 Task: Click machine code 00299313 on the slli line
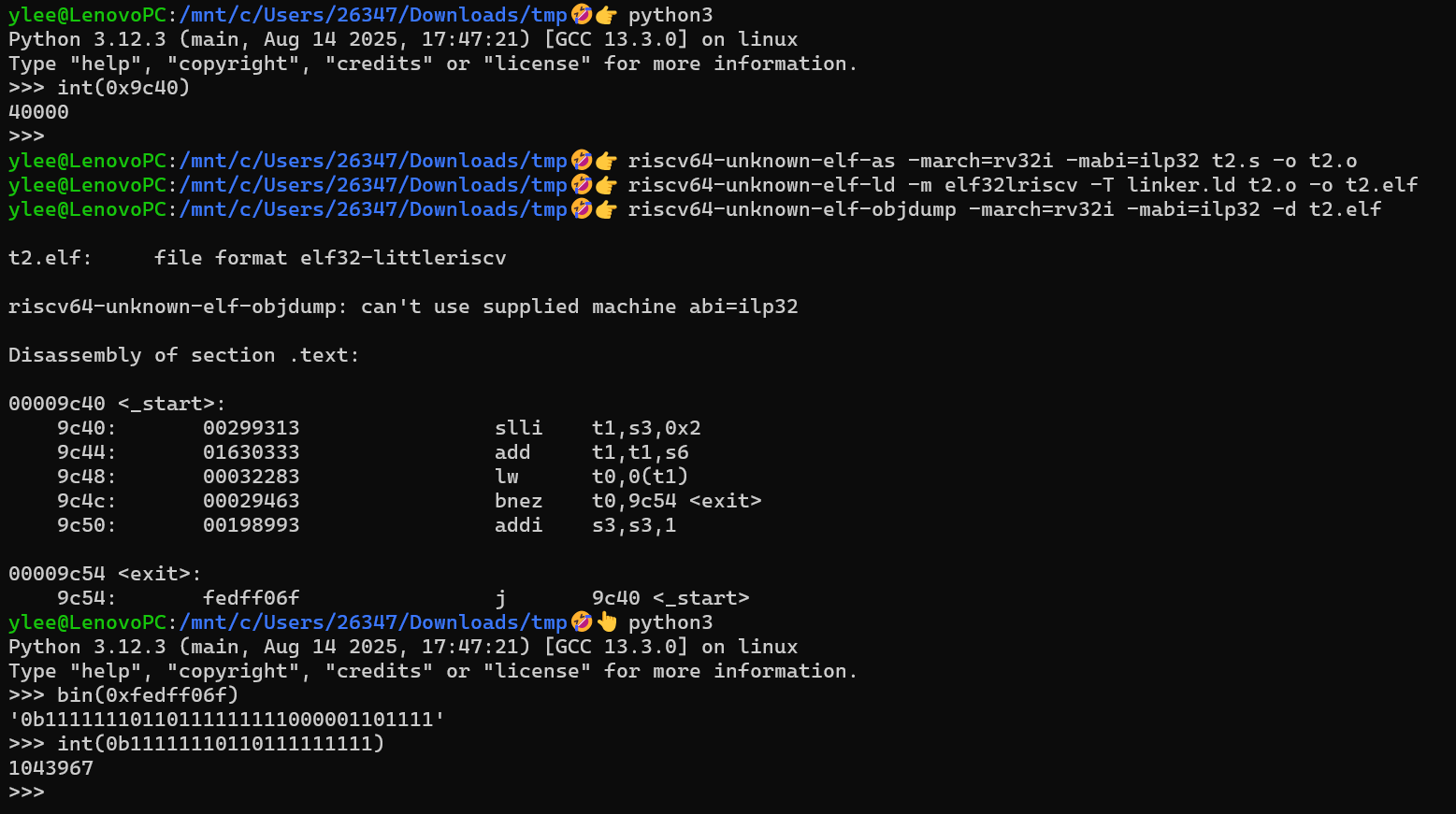coord(251,428)
